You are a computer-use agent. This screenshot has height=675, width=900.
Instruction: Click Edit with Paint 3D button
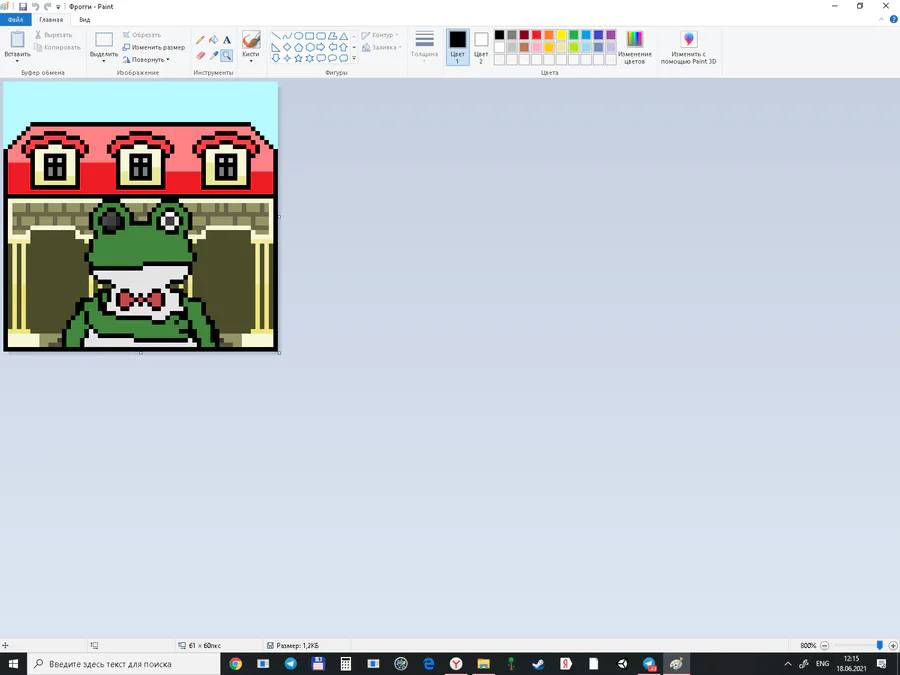point(688,47)
